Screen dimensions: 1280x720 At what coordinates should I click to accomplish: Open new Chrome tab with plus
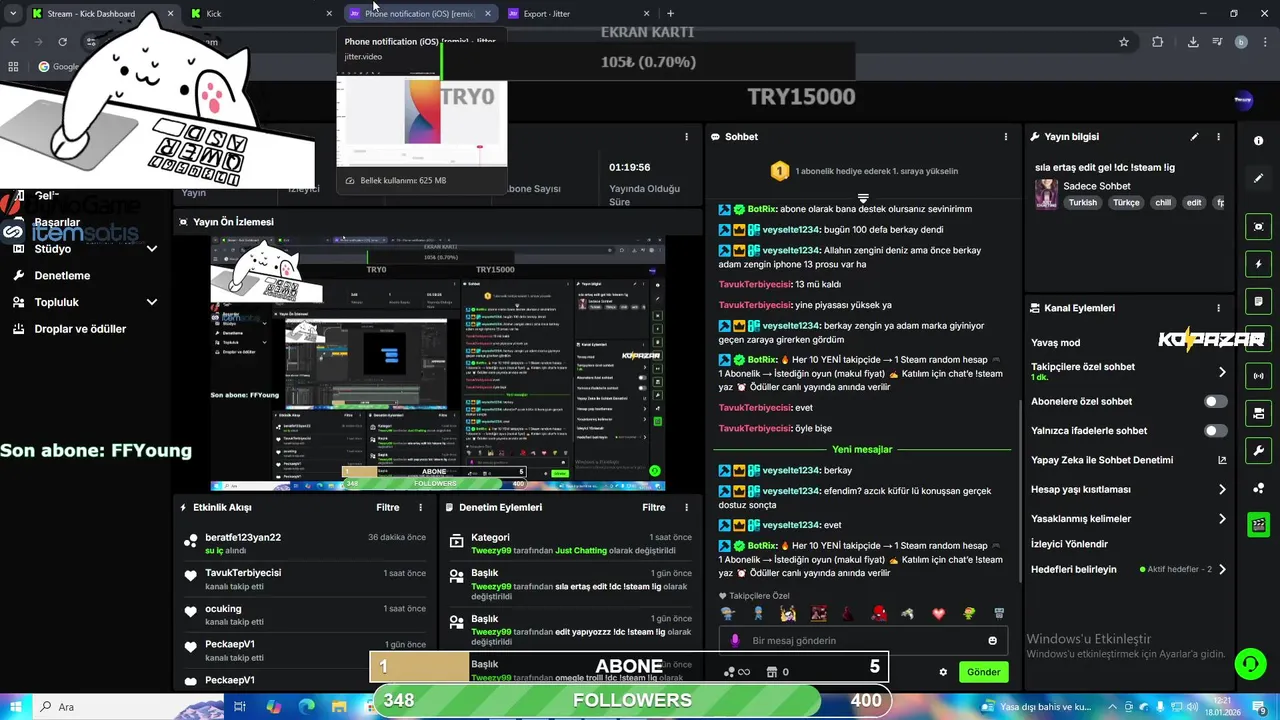tap(670, 14)
